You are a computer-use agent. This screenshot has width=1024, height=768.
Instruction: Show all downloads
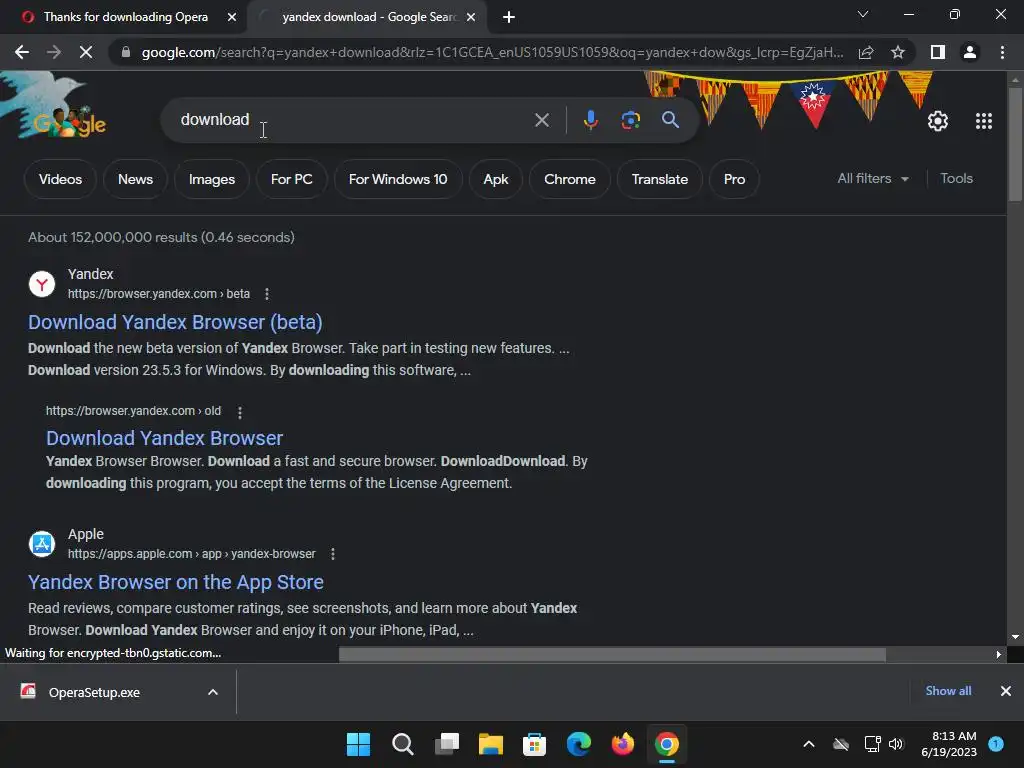948,691
